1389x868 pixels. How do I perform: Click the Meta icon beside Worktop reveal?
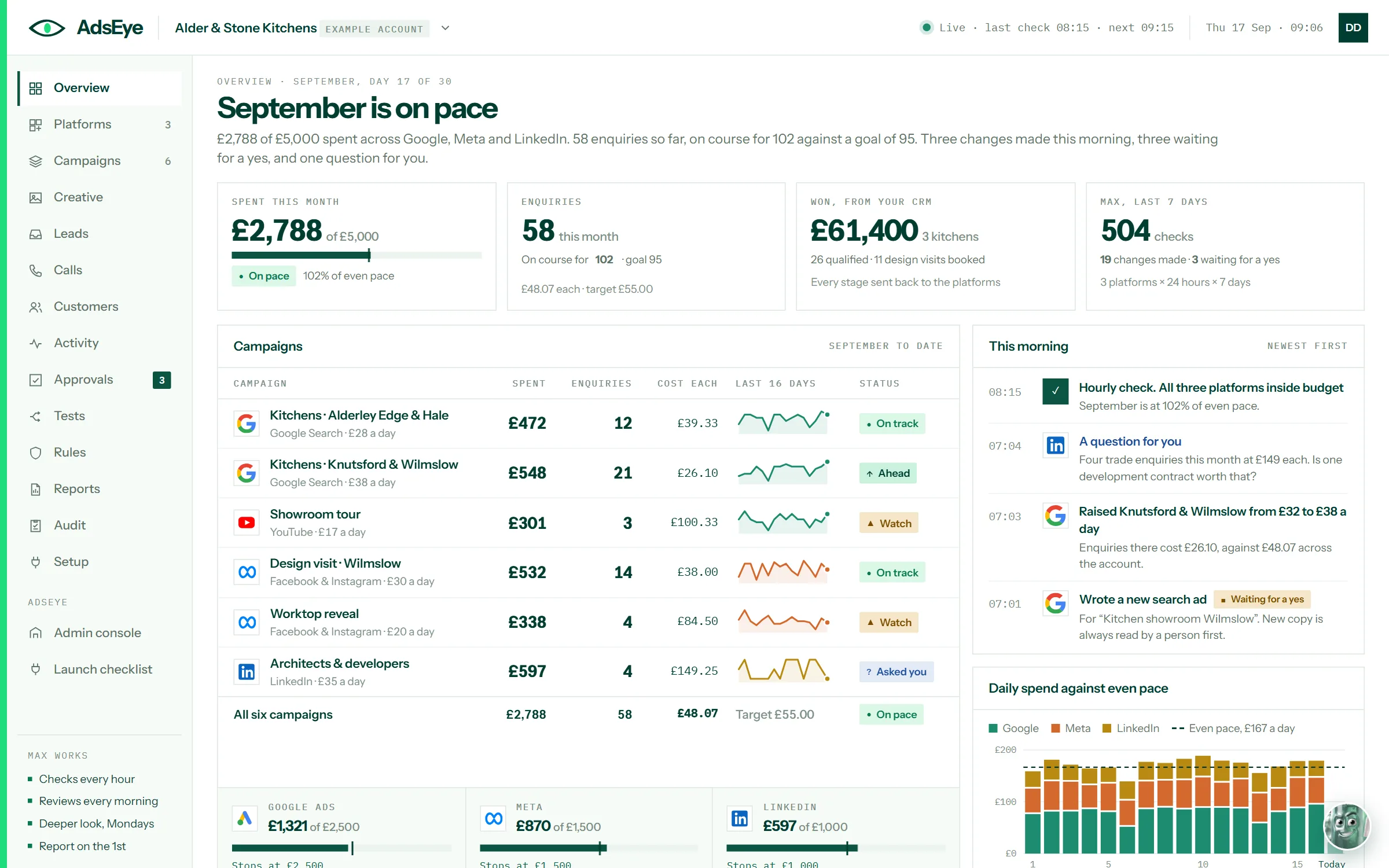pos(247,622)
